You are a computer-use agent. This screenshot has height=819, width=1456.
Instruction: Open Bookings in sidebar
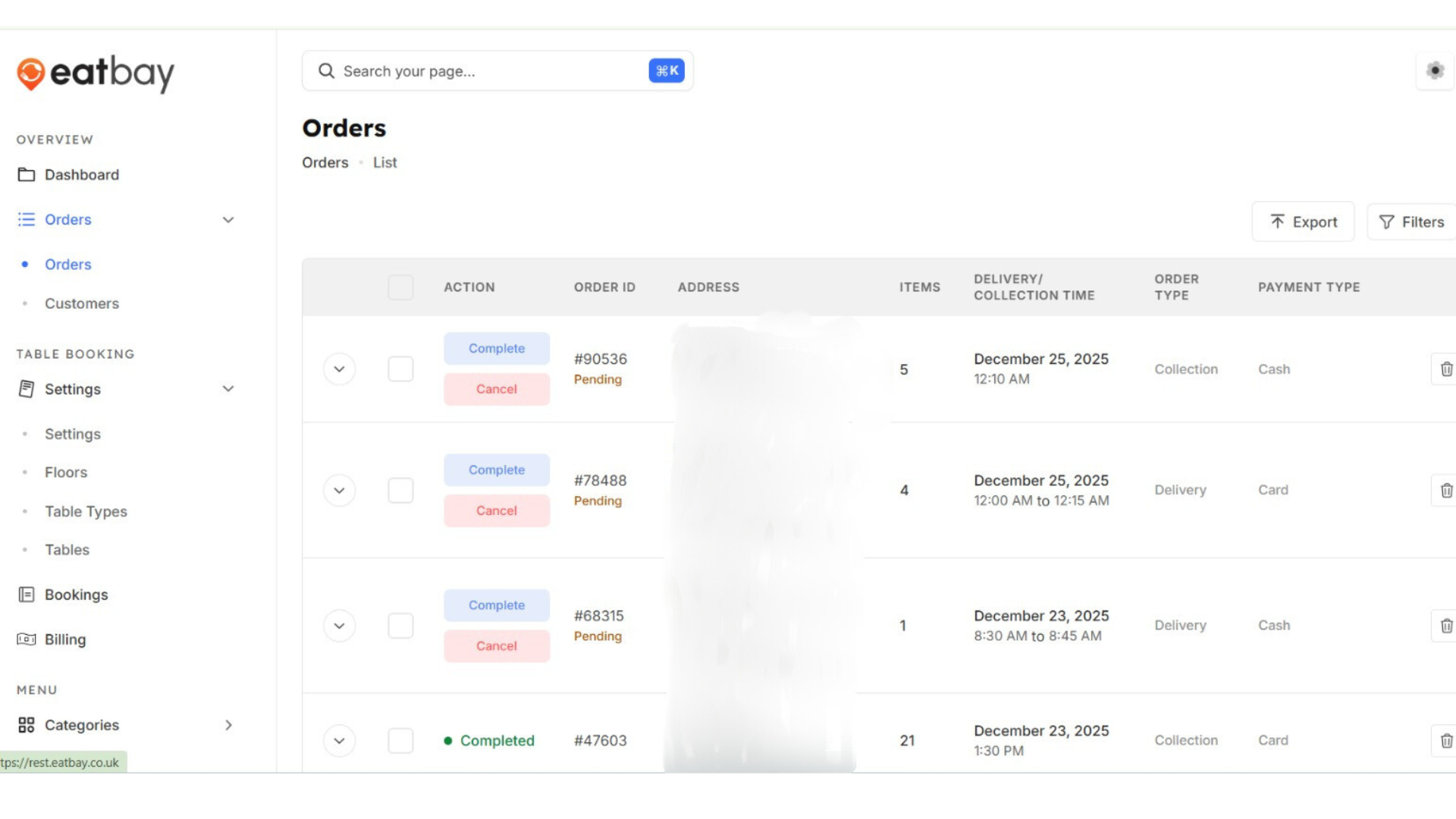(x=76, y=595)
